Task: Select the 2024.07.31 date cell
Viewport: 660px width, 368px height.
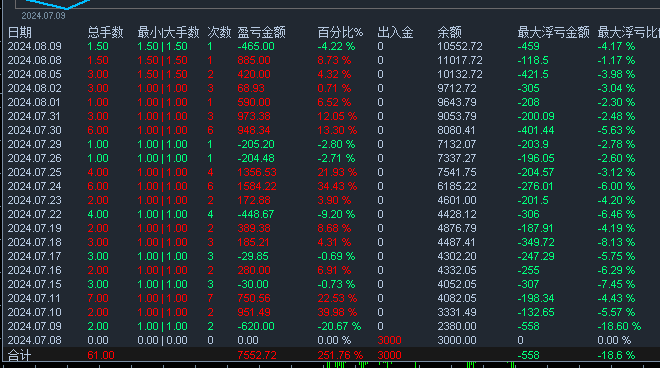Action: coord(35,116)
